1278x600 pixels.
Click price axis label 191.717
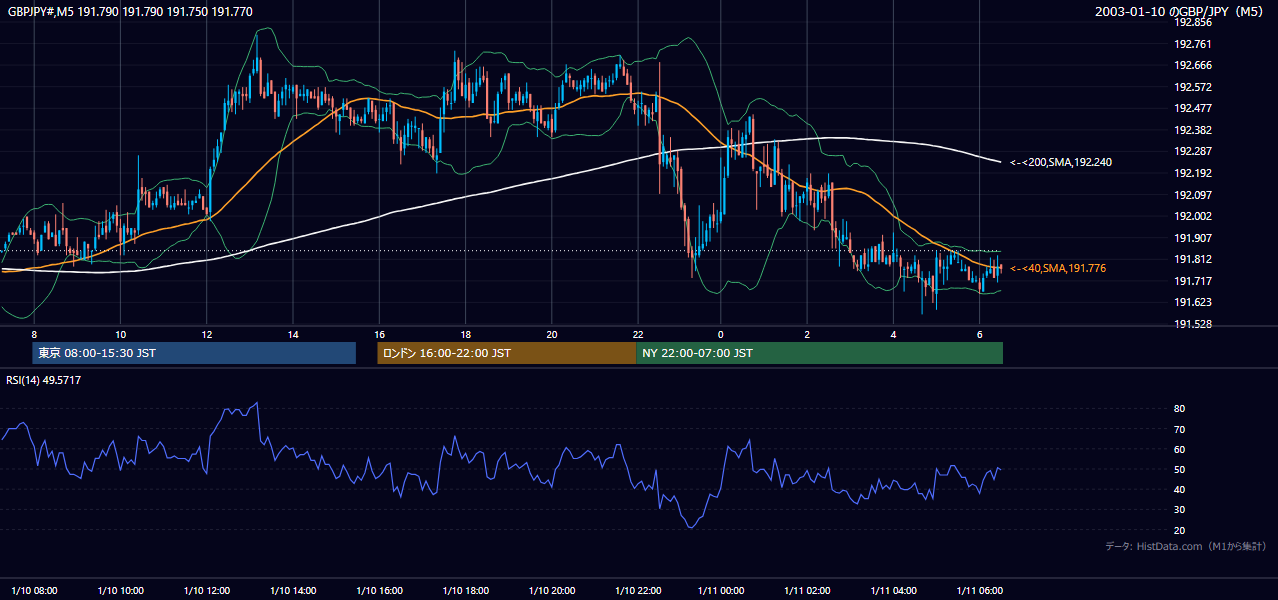pos(1192,281)
